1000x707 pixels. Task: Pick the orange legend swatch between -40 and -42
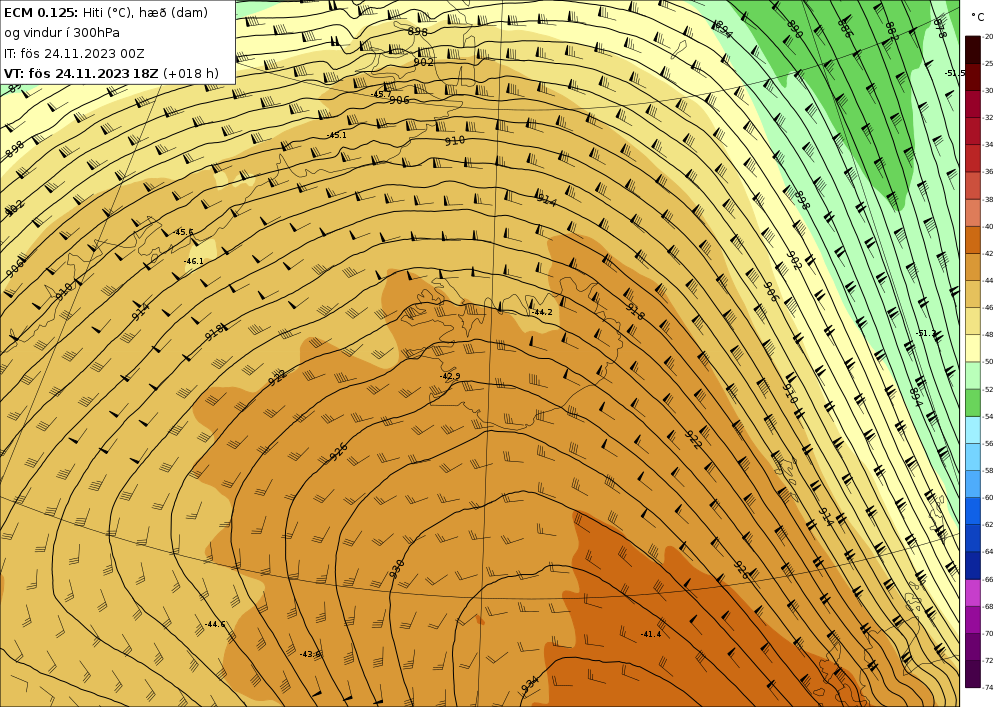973,240
